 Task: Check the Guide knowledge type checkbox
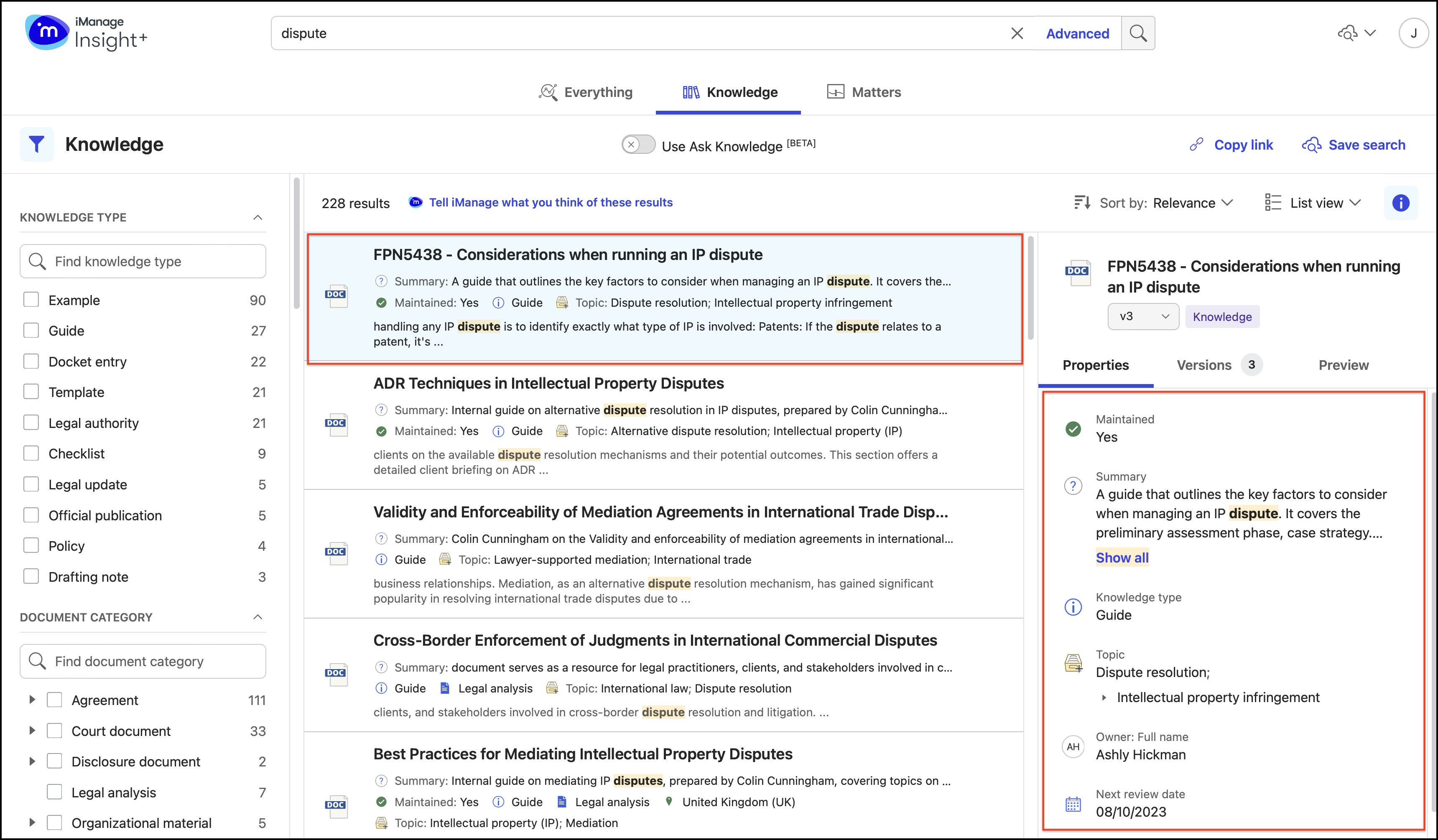[x=31, y=331]
